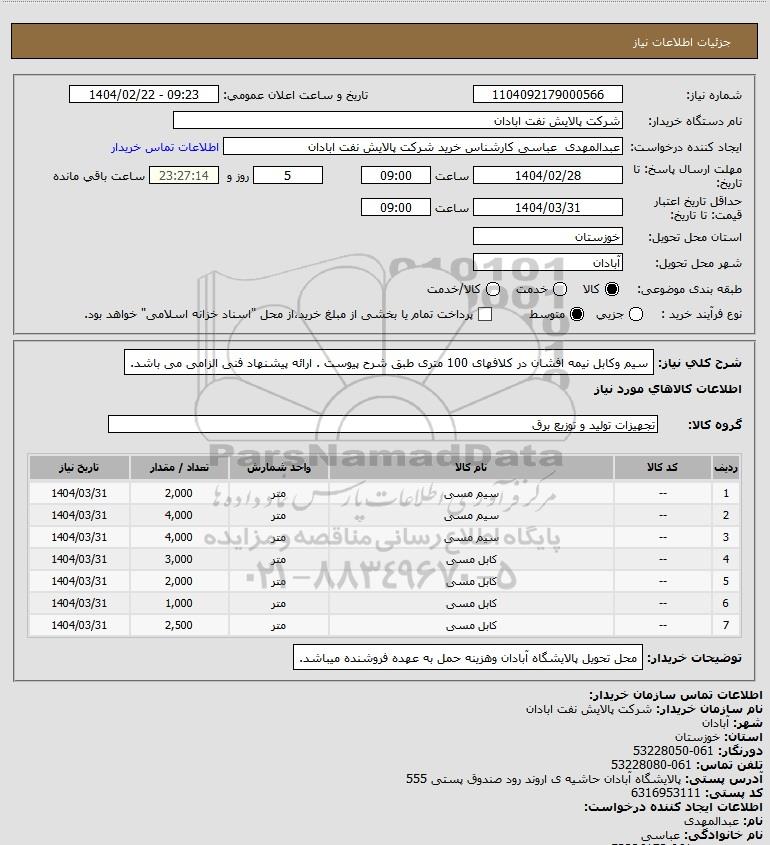Choose the جزیی purchase type radio

point(636,314)
